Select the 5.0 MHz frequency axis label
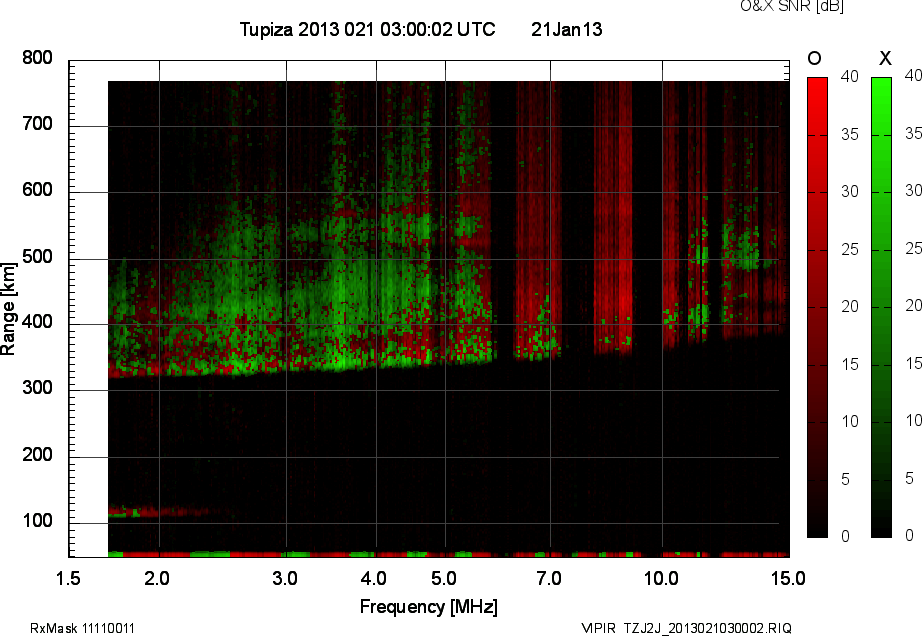 click(444, 579)
